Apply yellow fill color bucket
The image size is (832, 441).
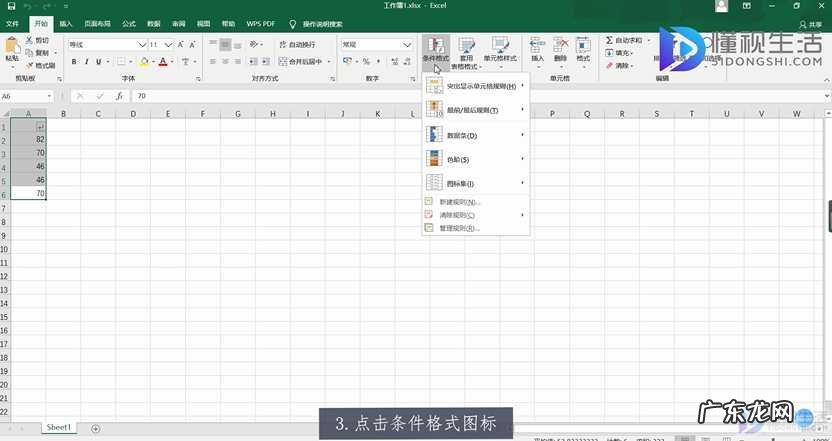tap(144, 62)
